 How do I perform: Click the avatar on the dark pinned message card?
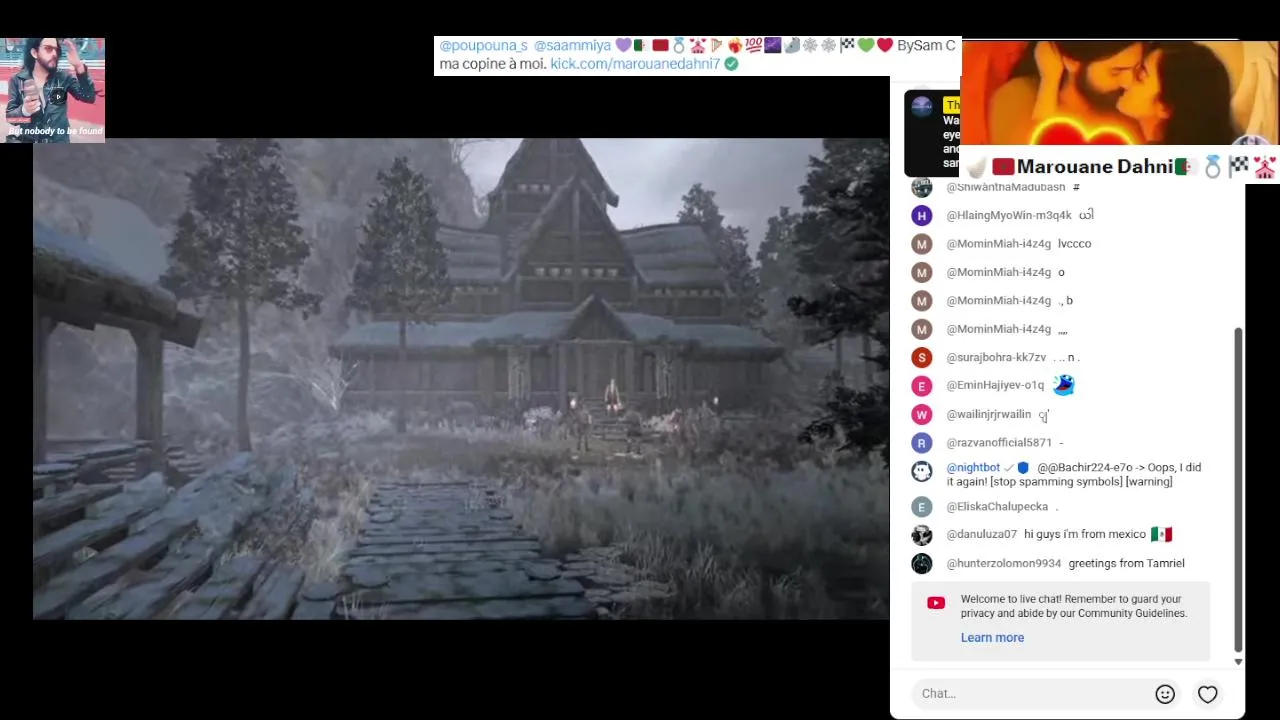[x=922, y=107]
